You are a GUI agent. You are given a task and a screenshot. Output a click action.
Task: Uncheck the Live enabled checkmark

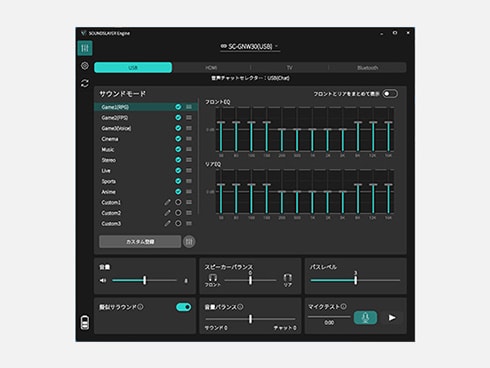178,171
